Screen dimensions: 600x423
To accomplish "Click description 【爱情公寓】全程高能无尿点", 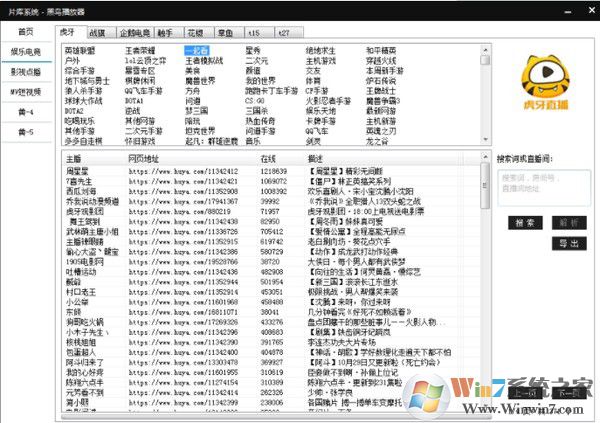I will [357, 232].
